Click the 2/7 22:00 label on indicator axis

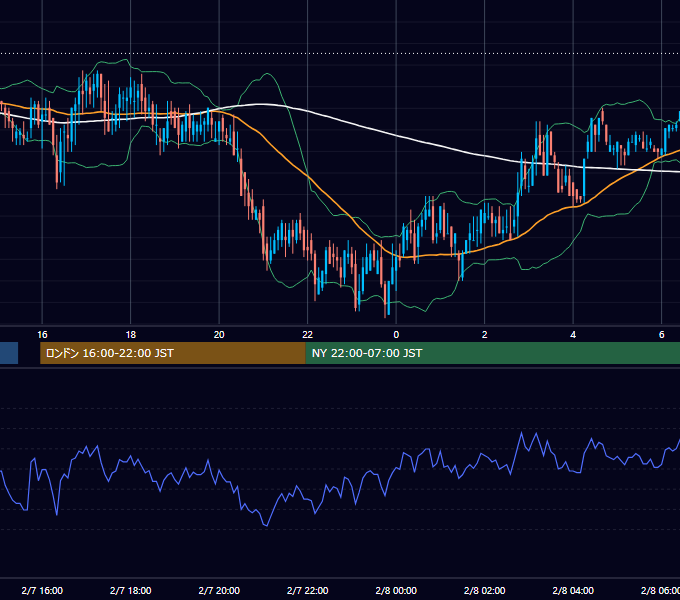point(307,590)
